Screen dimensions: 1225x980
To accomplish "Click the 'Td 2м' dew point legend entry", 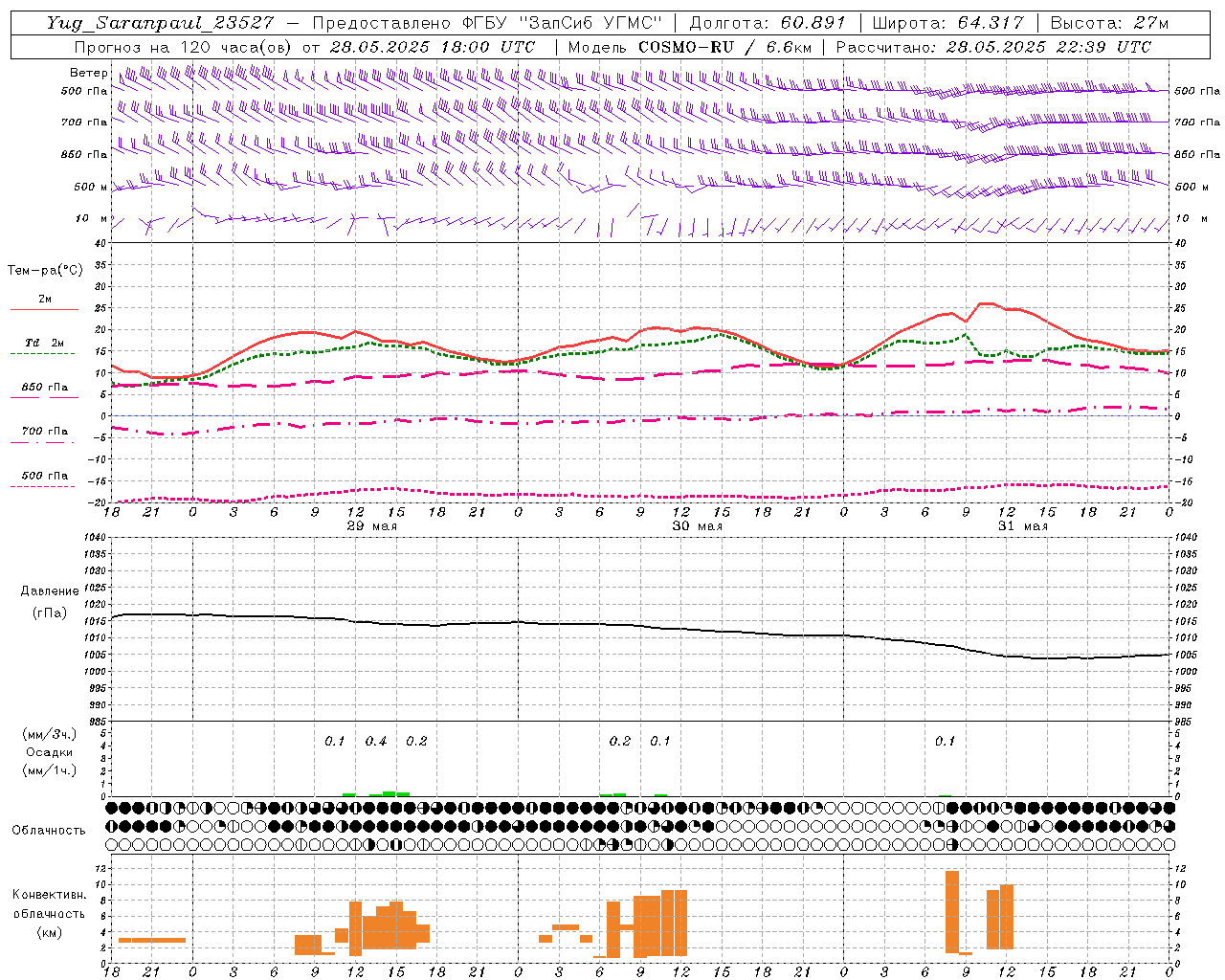I will [45, 343].
